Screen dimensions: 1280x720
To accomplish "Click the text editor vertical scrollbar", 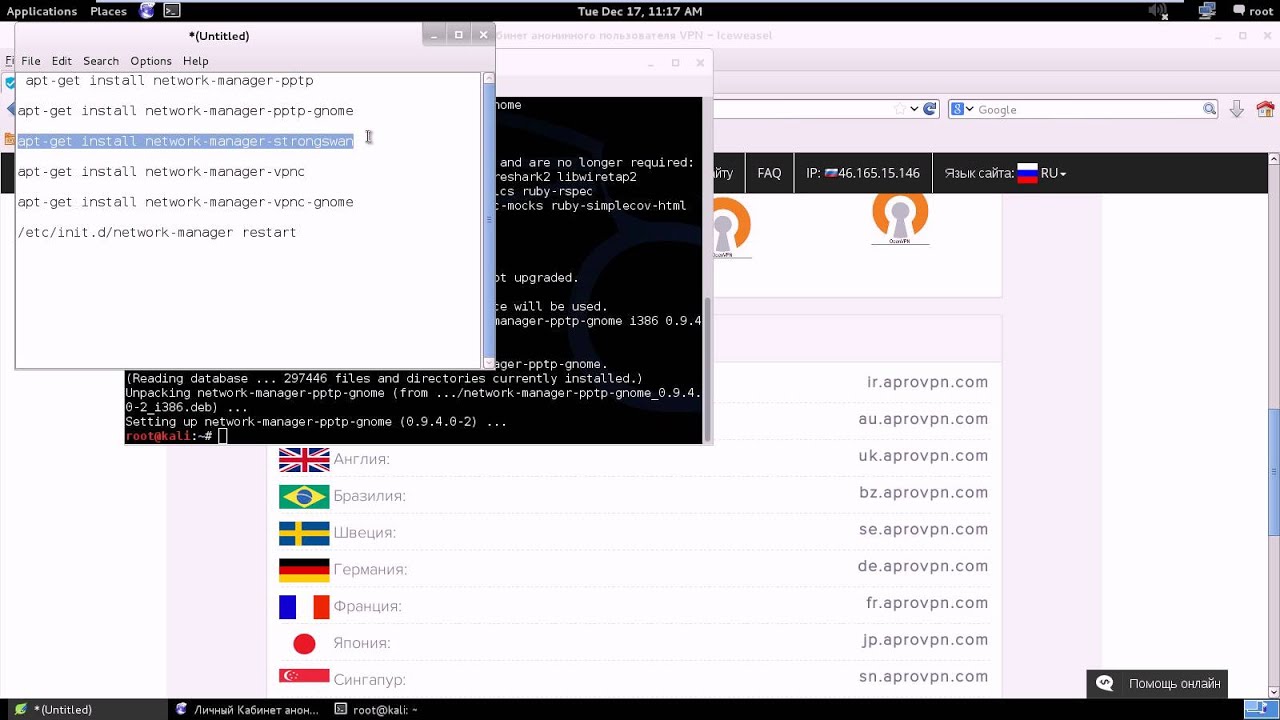I will coord(489,220).
